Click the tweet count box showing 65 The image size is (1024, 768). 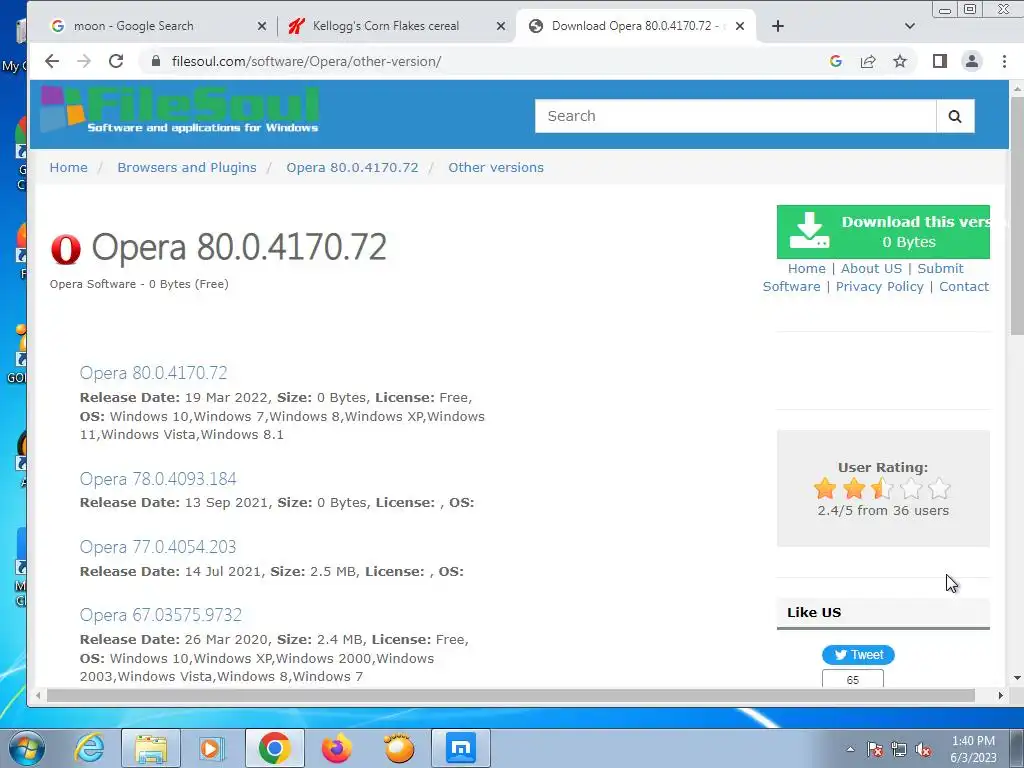(x=853, y=679)
